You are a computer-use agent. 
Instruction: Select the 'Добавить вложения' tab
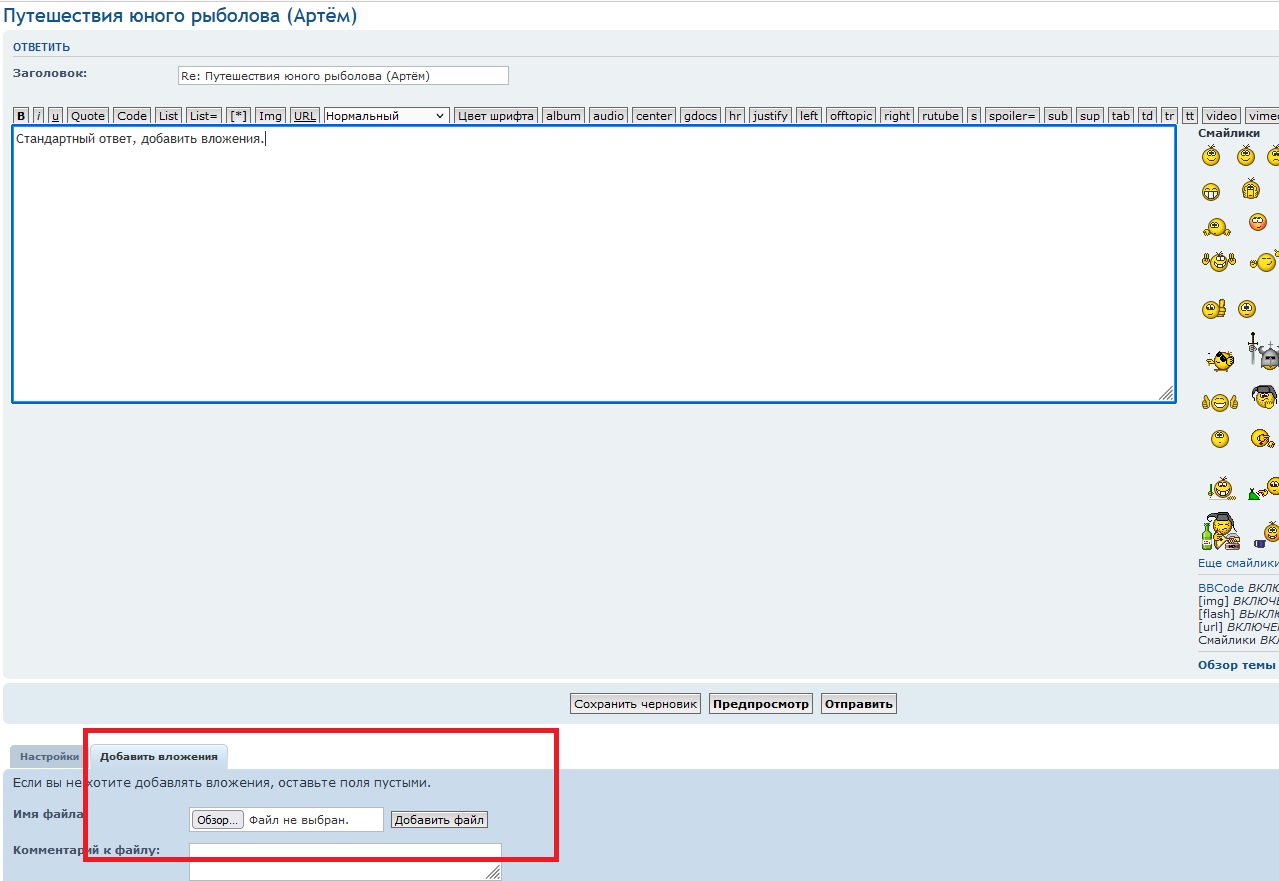click(158, 757)
